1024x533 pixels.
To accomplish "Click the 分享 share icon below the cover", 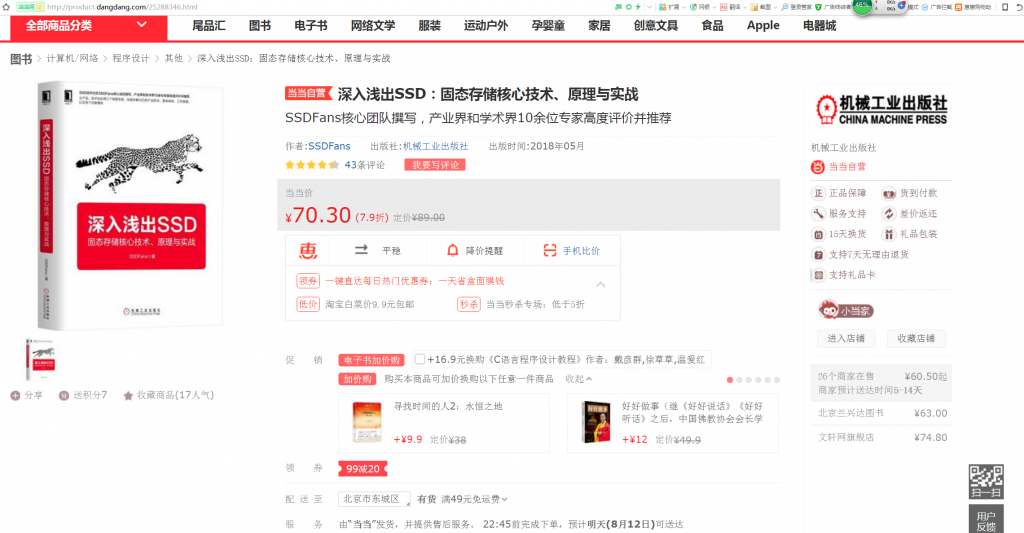I will click(15, 395).
